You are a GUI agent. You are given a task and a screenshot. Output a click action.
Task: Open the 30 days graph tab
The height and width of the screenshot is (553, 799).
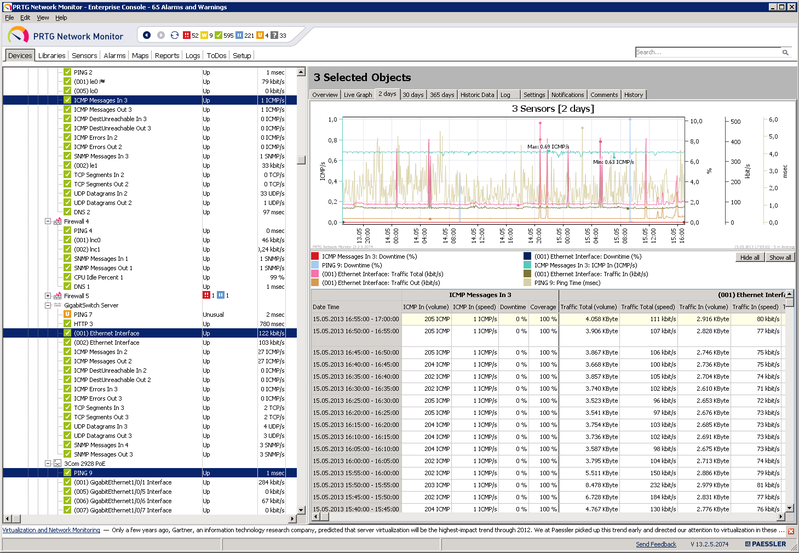click(x=414, y=94)
